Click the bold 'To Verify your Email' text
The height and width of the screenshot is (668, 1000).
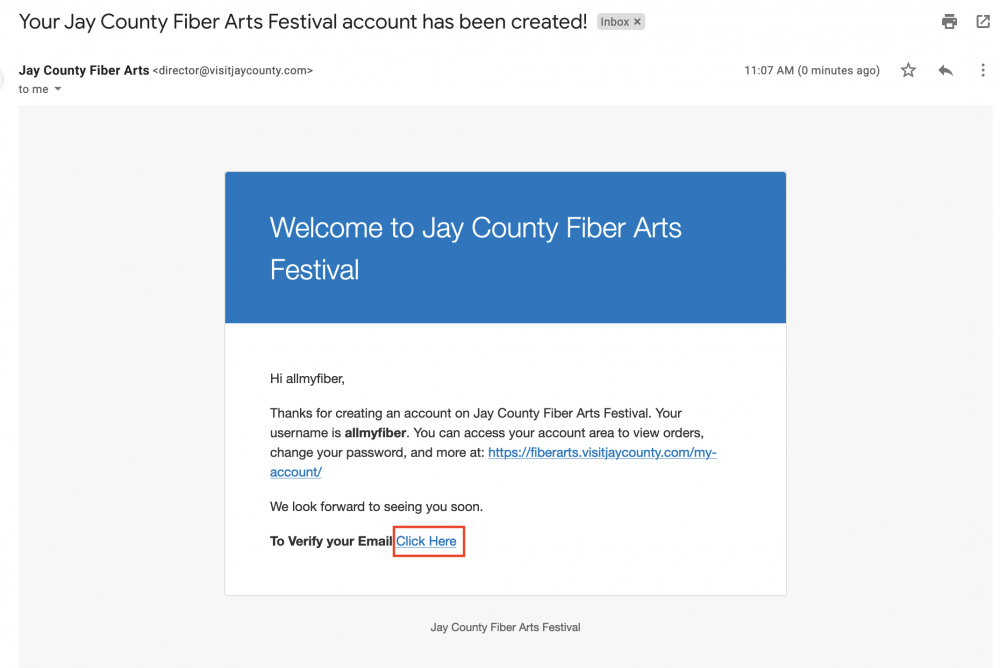(331, 541)
